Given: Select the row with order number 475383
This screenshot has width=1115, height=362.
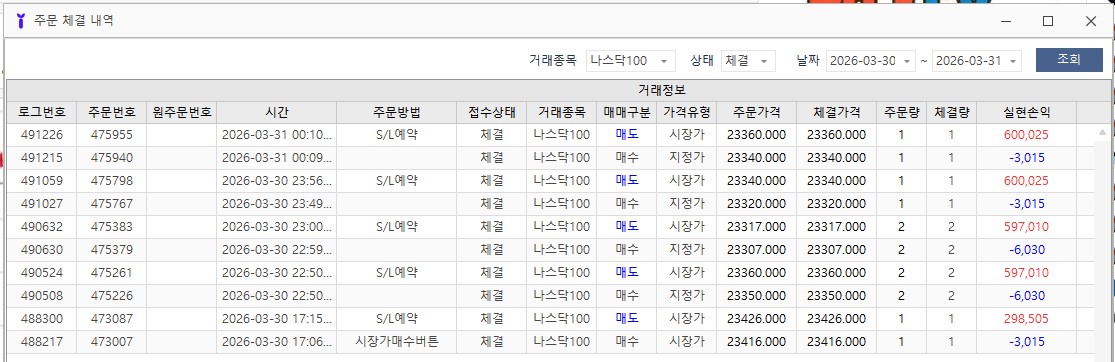Looking at the screenshot, I should click(551, 227).
